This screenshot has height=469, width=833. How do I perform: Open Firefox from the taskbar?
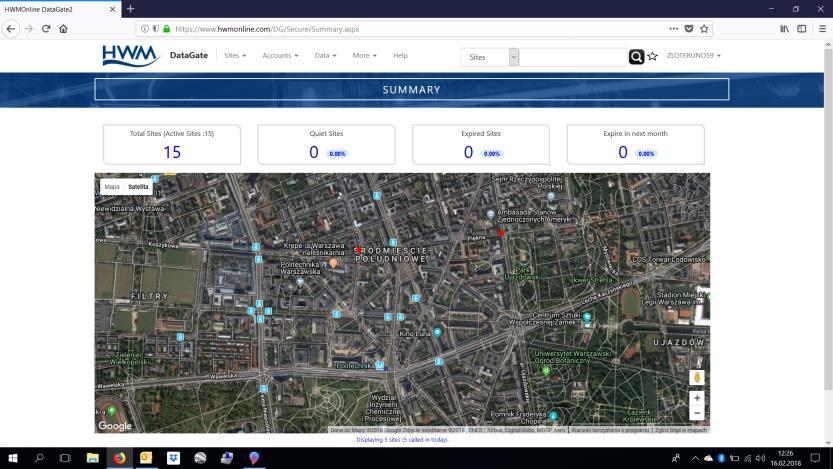(120, 458)
